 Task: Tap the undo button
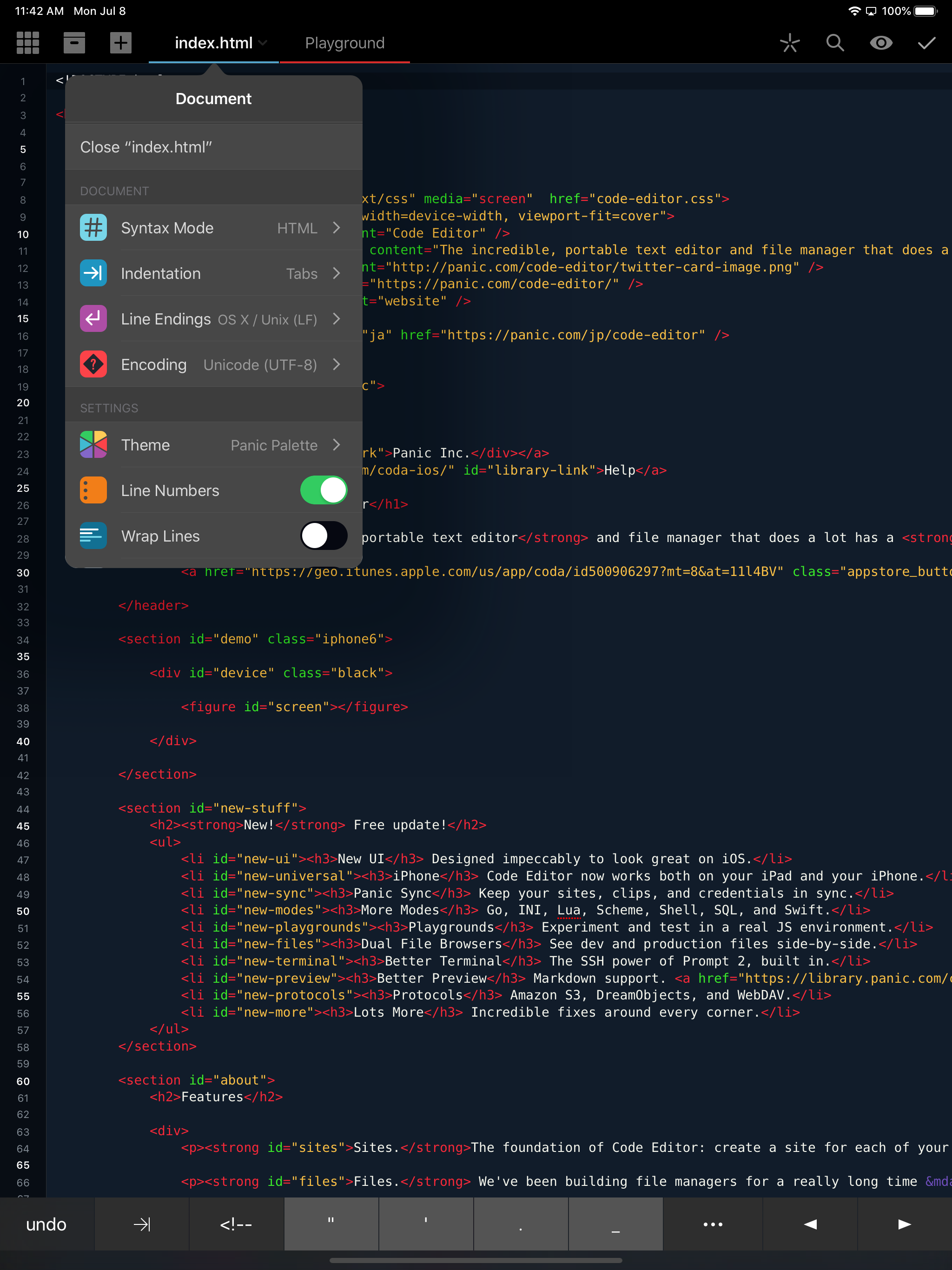(x=46, y=1224)
